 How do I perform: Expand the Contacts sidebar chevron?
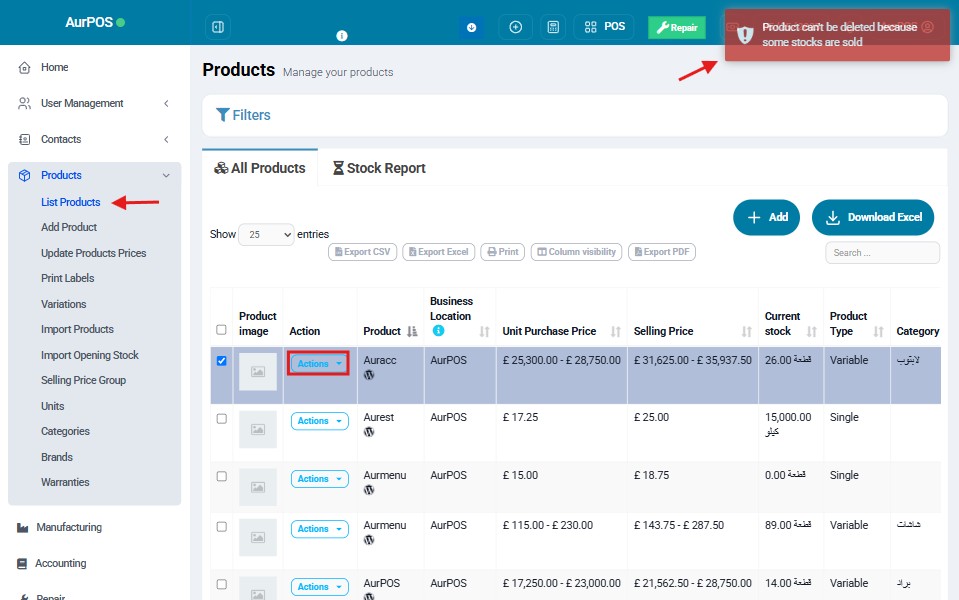point(166,139)
